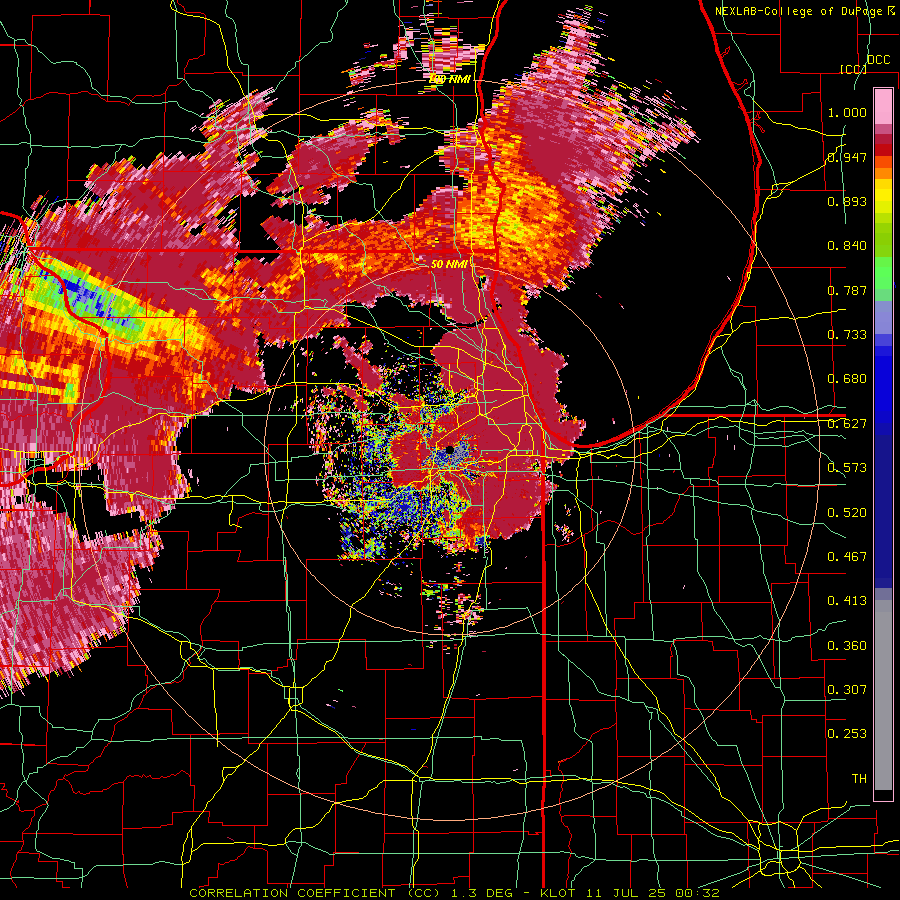Screen dimensions: 900x900
Task: Select the 0.733 legend value
Action: (847, 335)
